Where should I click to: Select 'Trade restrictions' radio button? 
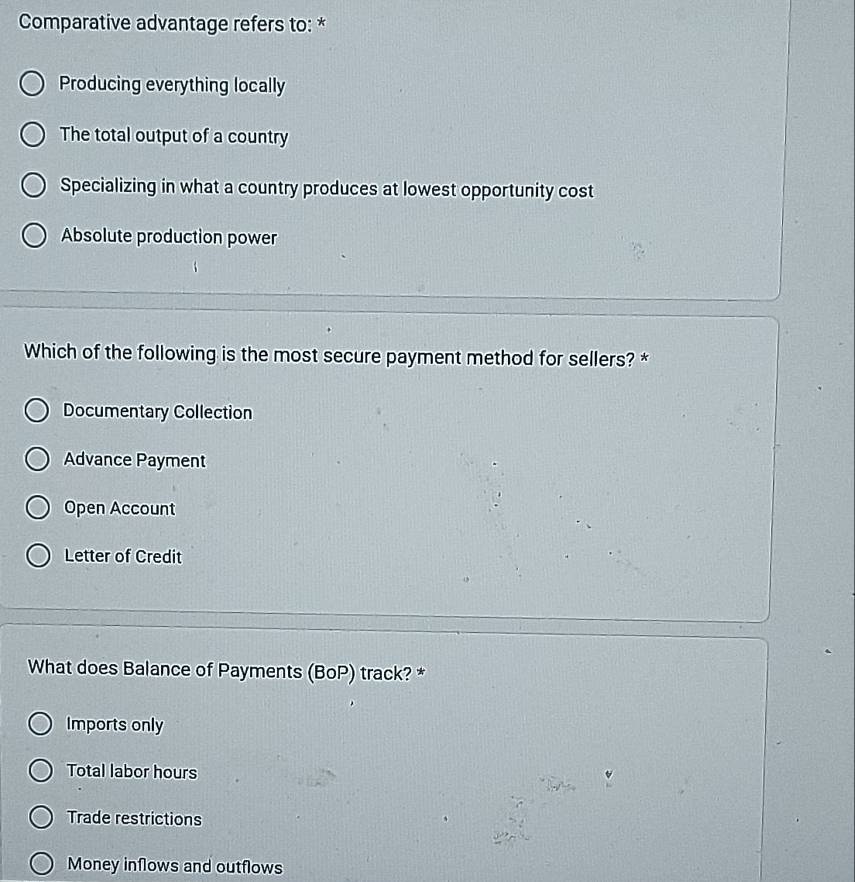(41, 817)
